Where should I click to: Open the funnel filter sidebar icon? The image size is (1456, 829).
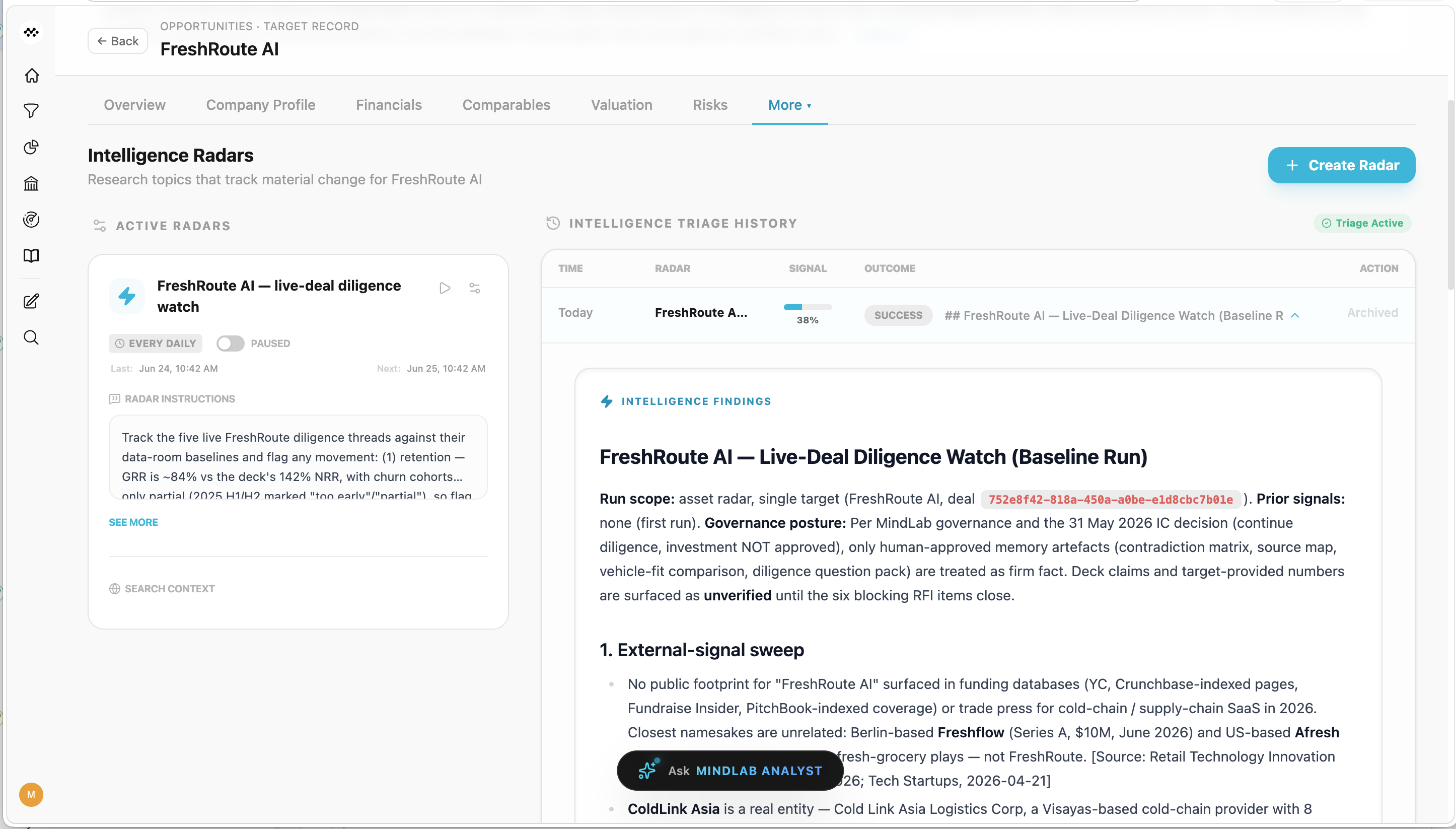point(31,111)
